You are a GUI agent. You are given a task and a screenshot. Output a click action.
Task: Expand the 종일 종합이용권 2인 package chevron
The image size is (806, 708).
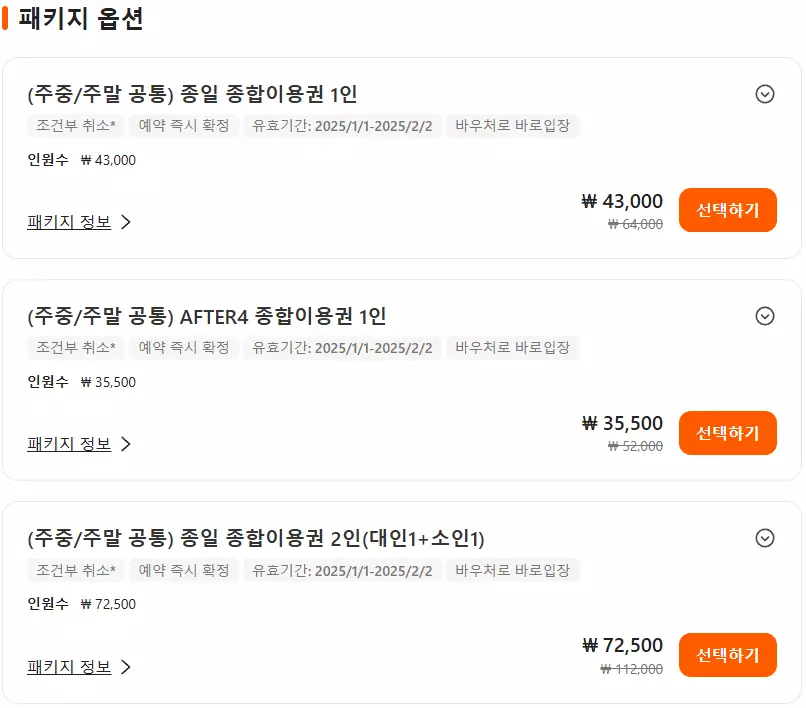[764, 537]
